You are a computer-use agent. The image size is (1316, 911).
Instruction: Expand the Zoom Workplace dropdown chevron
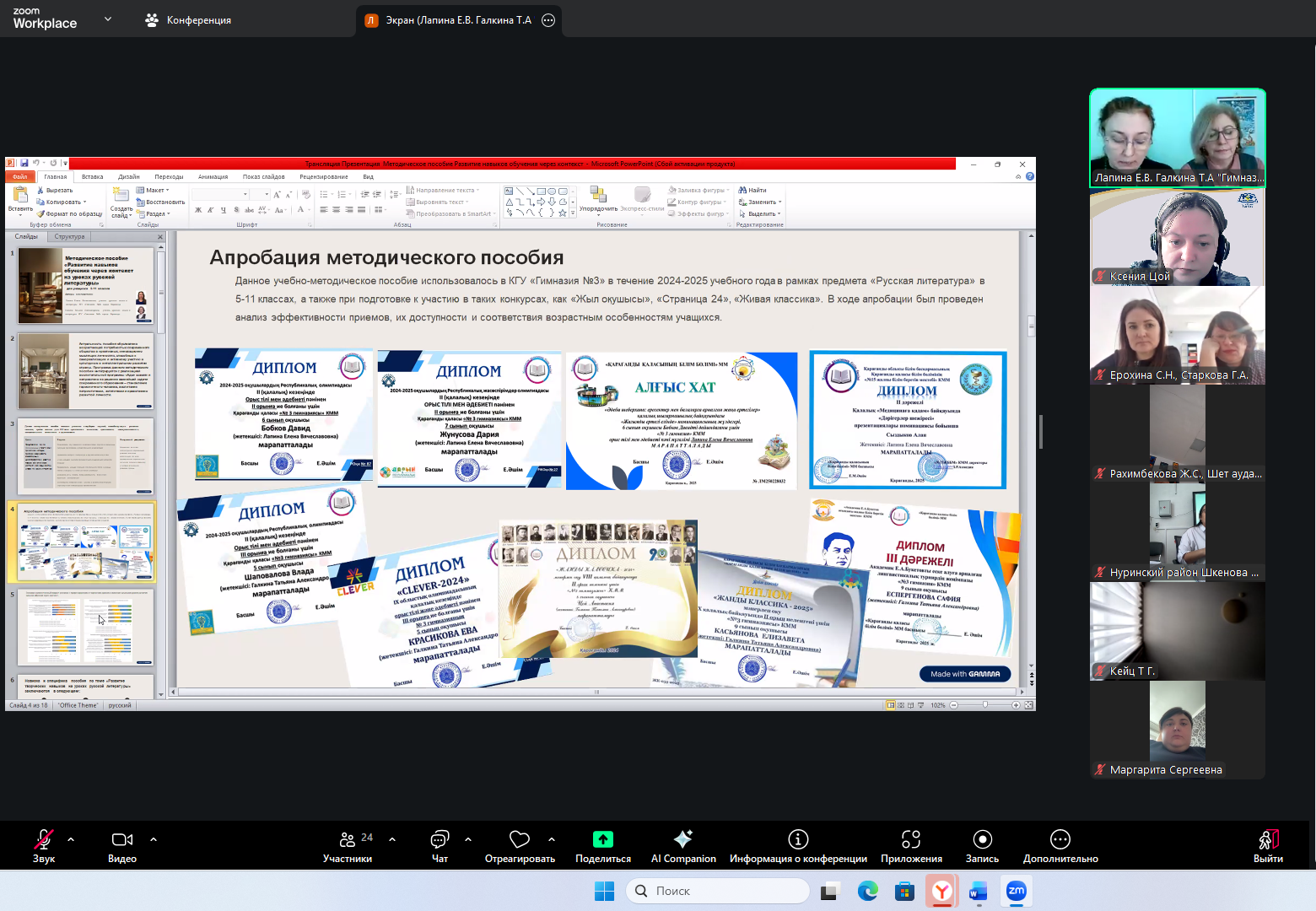click(x=108, y=19)
